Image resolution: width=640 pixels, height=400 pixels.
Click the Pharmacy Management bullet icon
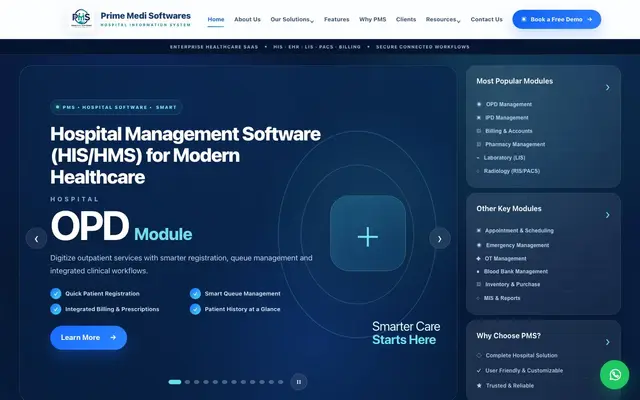point(479,144)
